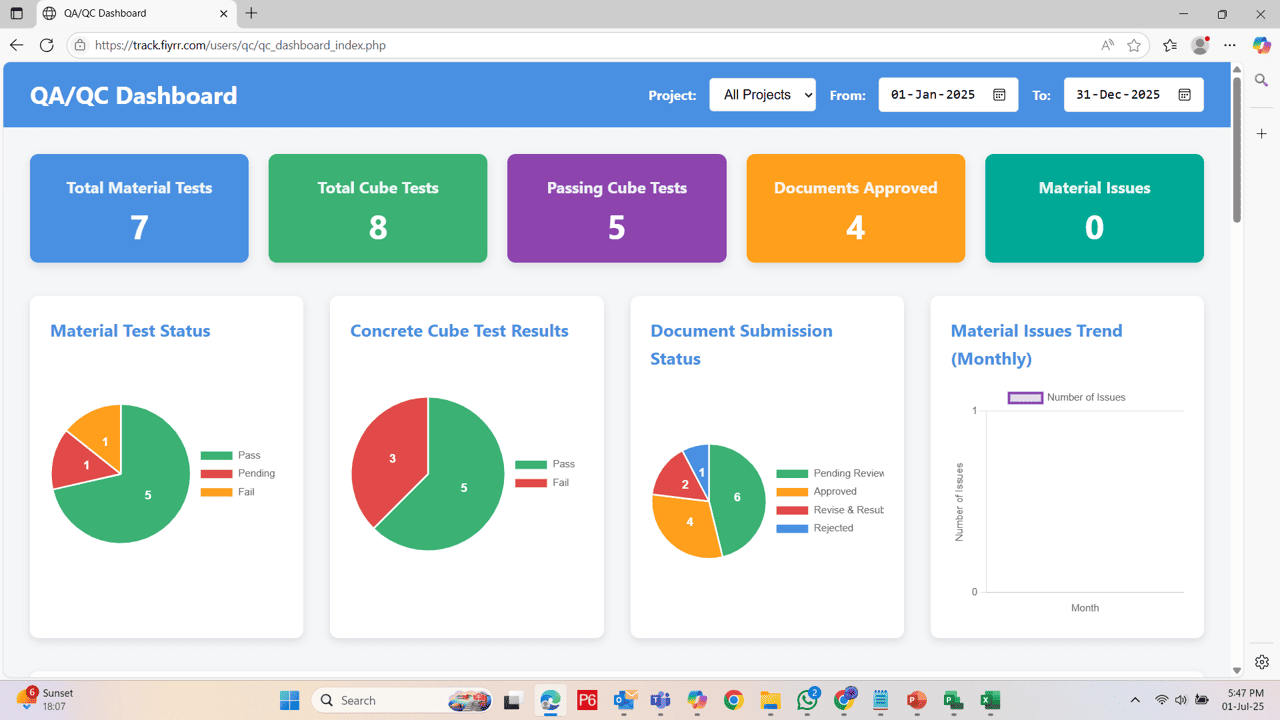Open the From date calendar picker
This screenshot has height=720, width=1280.
[998, 94]
